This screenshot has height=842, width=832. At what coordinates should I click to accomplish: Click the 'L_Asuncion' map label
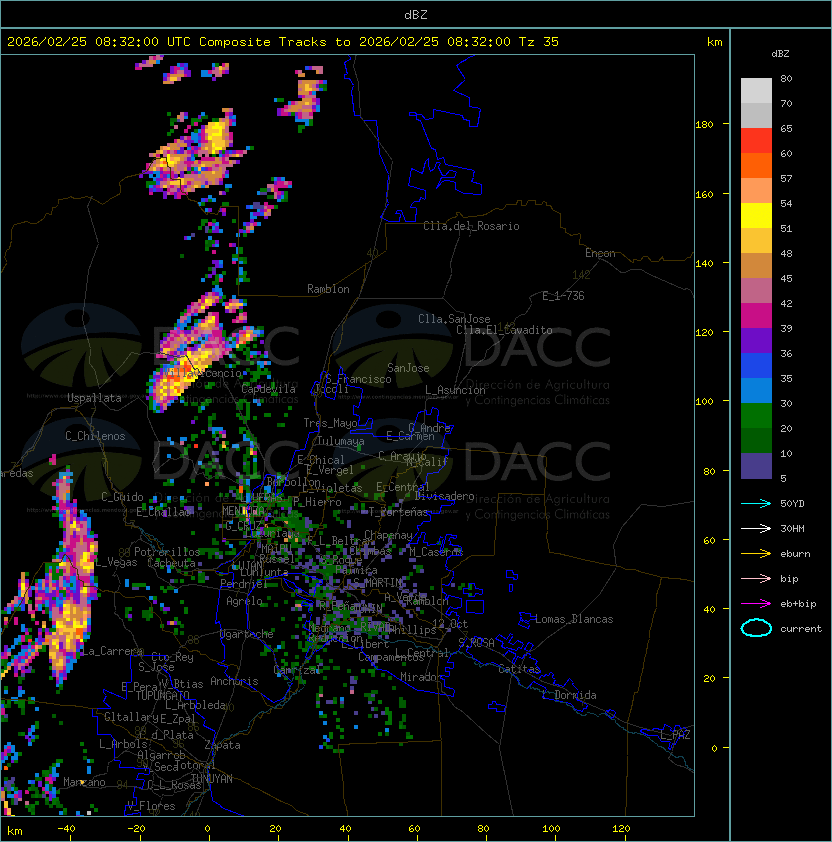click(x=455, y=390)
